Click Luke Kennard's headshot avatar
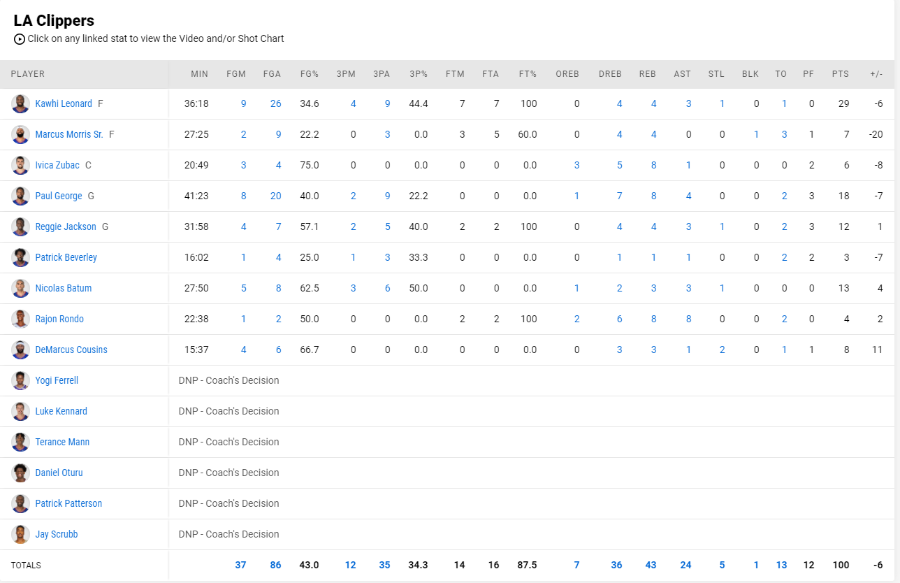 20,411
